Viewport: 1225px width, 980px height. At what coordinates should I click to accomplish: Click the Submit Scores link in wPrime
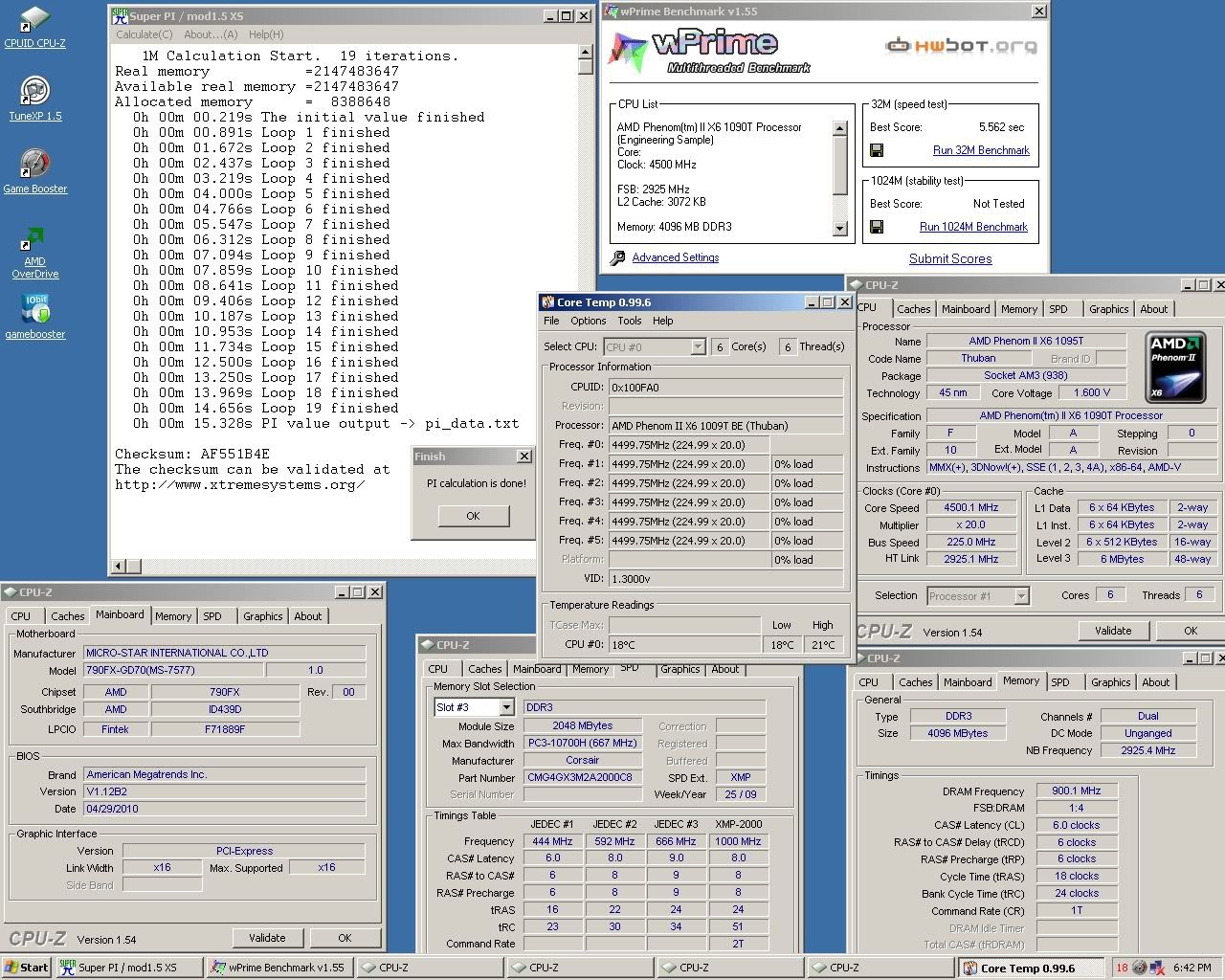coord(950,258)
